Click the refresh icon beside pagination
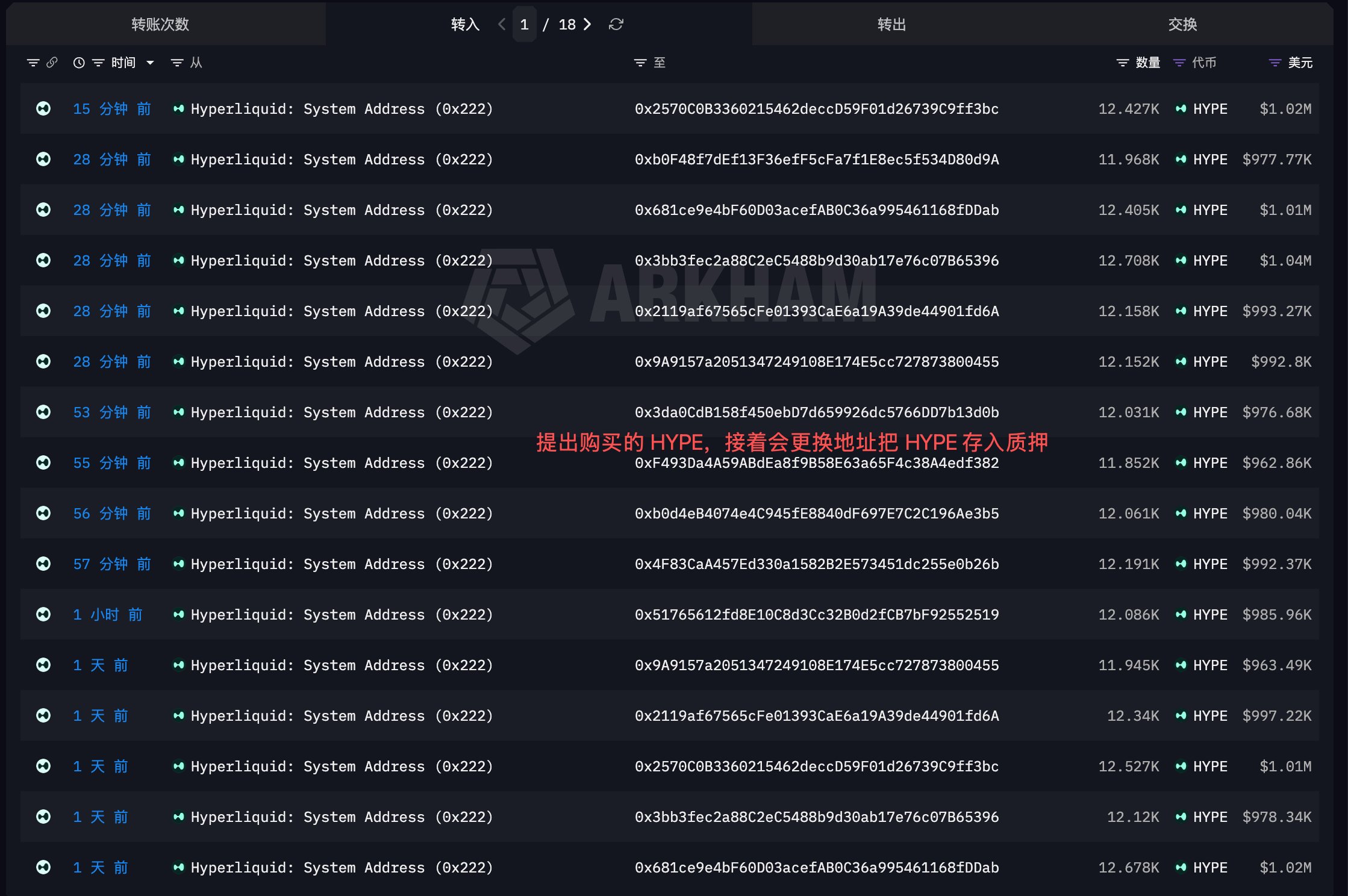Screen dimensions: 1348x896 pos(616,24)
